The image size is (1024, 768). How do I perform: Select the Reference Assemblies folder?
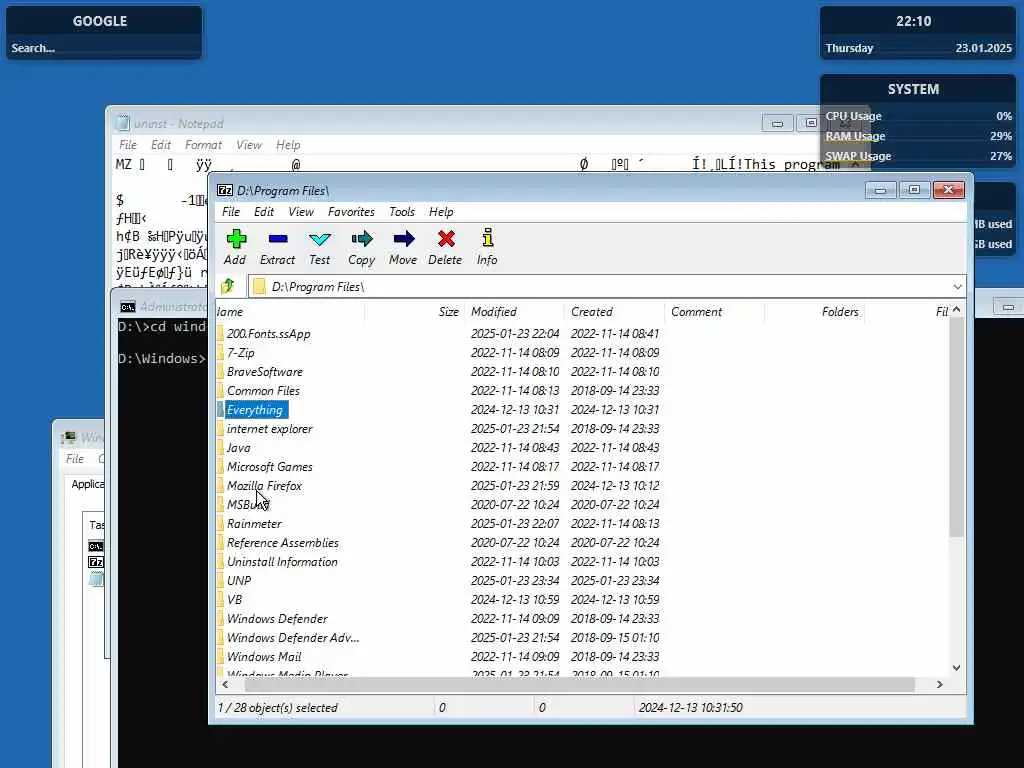click(282, 543)
